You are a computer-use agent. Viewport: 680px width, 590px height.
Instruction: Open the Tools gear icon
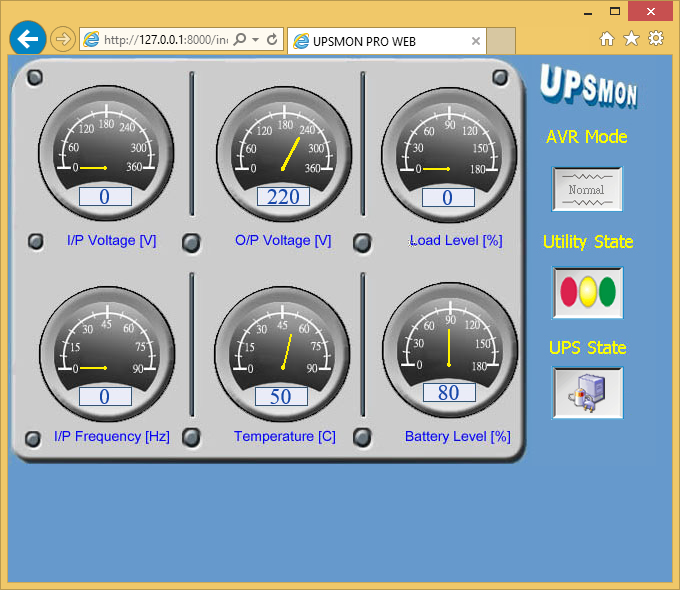(656, 38)
